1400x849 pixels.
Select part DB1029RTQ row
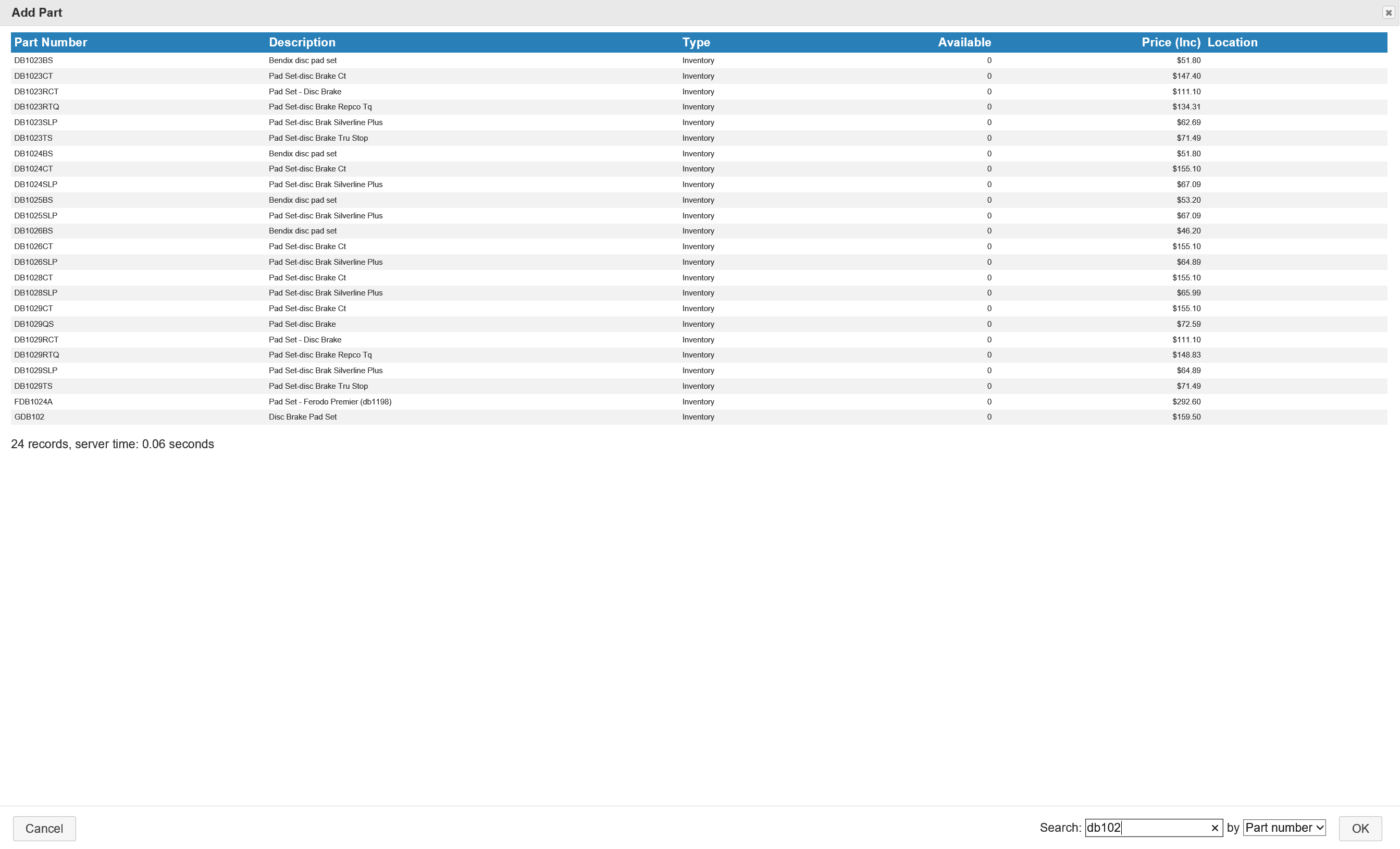[x=699, y=354]
